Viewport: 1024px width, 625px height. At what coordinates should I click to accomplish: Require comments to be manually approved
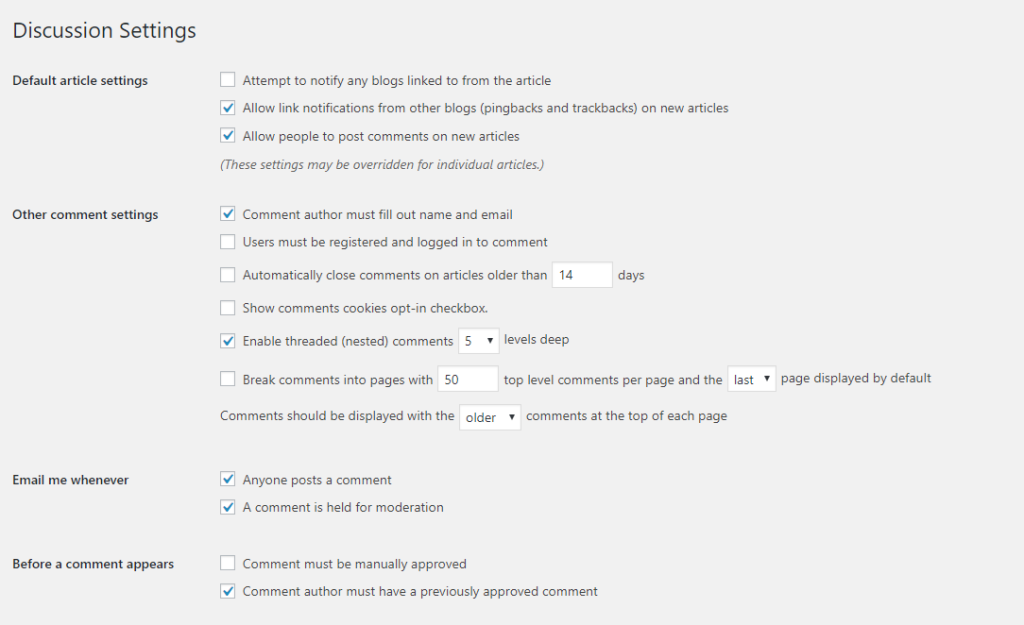pyautogui.click(x=228, y=564)
